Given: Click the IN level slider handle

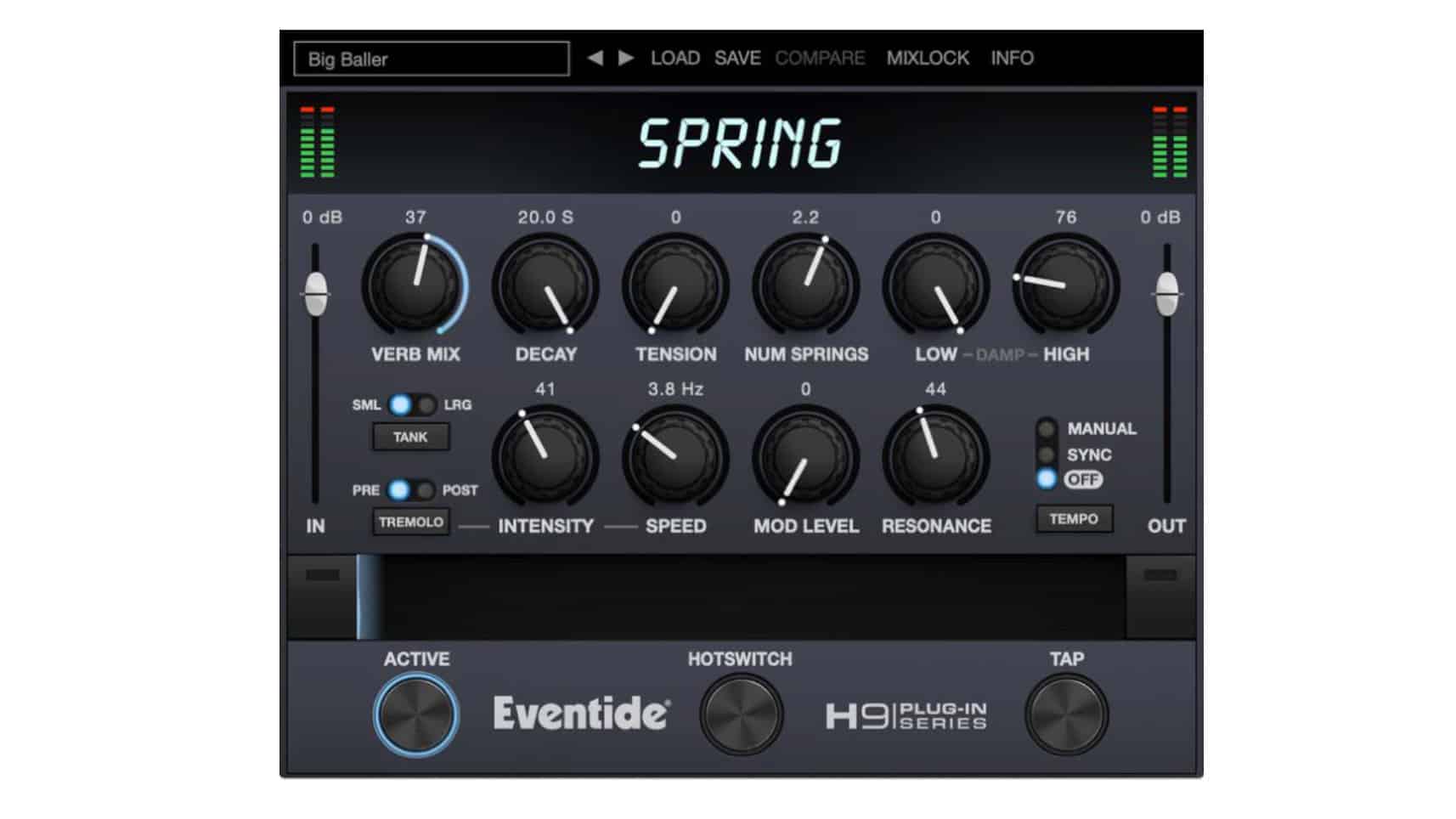Looking at the screenshot, I should (x=316, y=295).
